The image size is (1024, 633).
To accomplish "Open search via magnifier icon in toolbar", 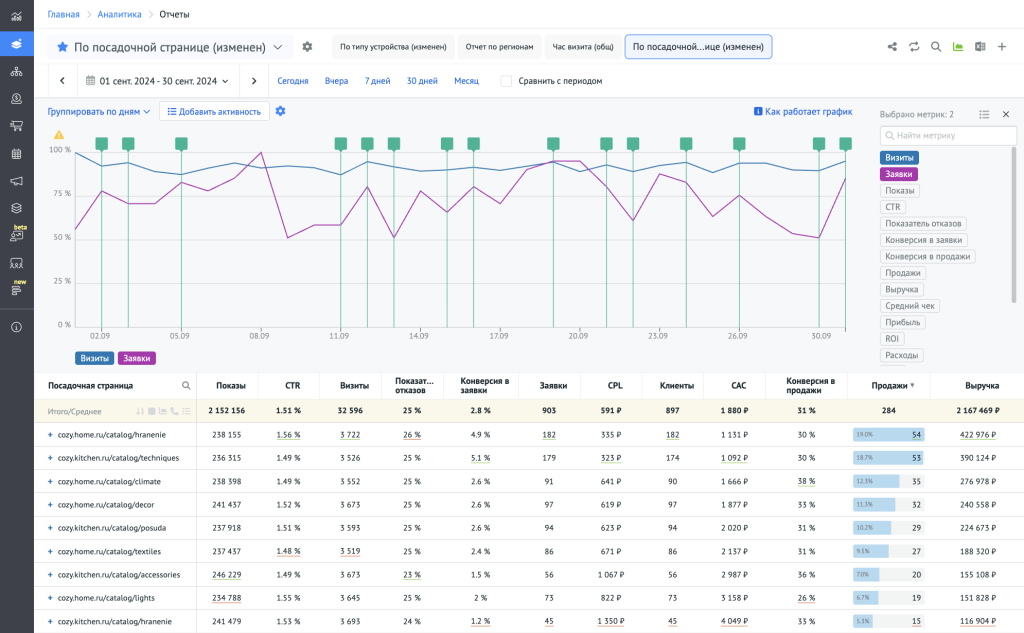I will tap(936, 47).
